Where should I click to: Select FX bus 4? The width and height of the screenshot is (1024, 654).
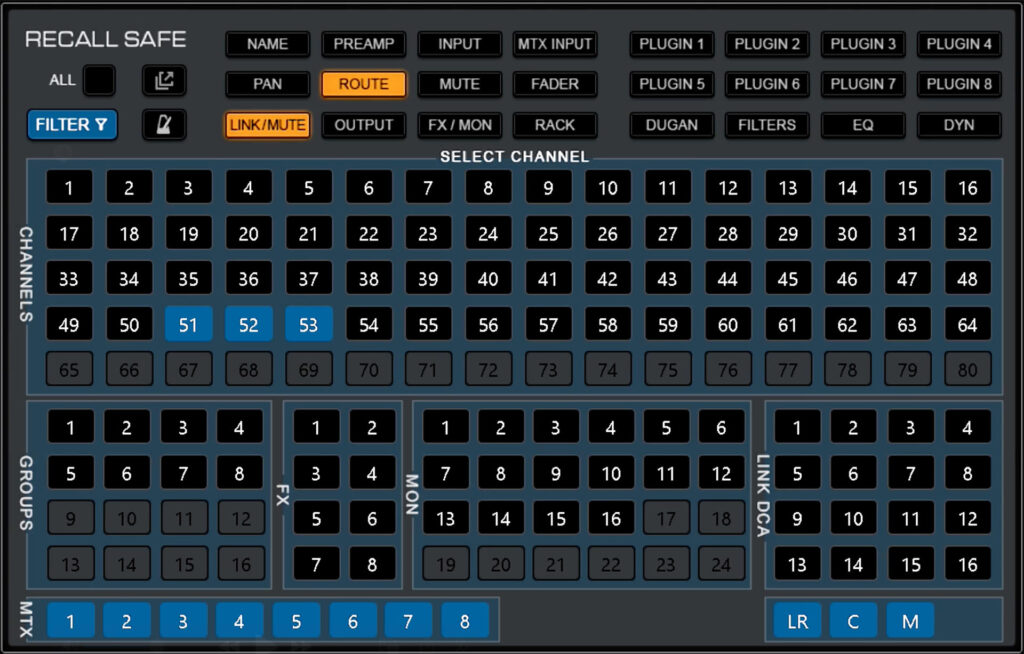[372, 472]
